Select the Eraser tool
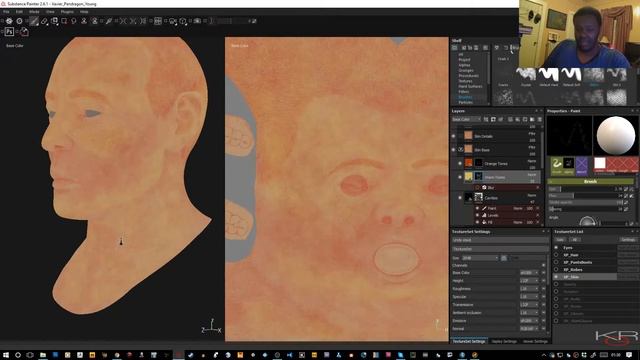Viewport: 640px width, 360px height. [44, 21]
